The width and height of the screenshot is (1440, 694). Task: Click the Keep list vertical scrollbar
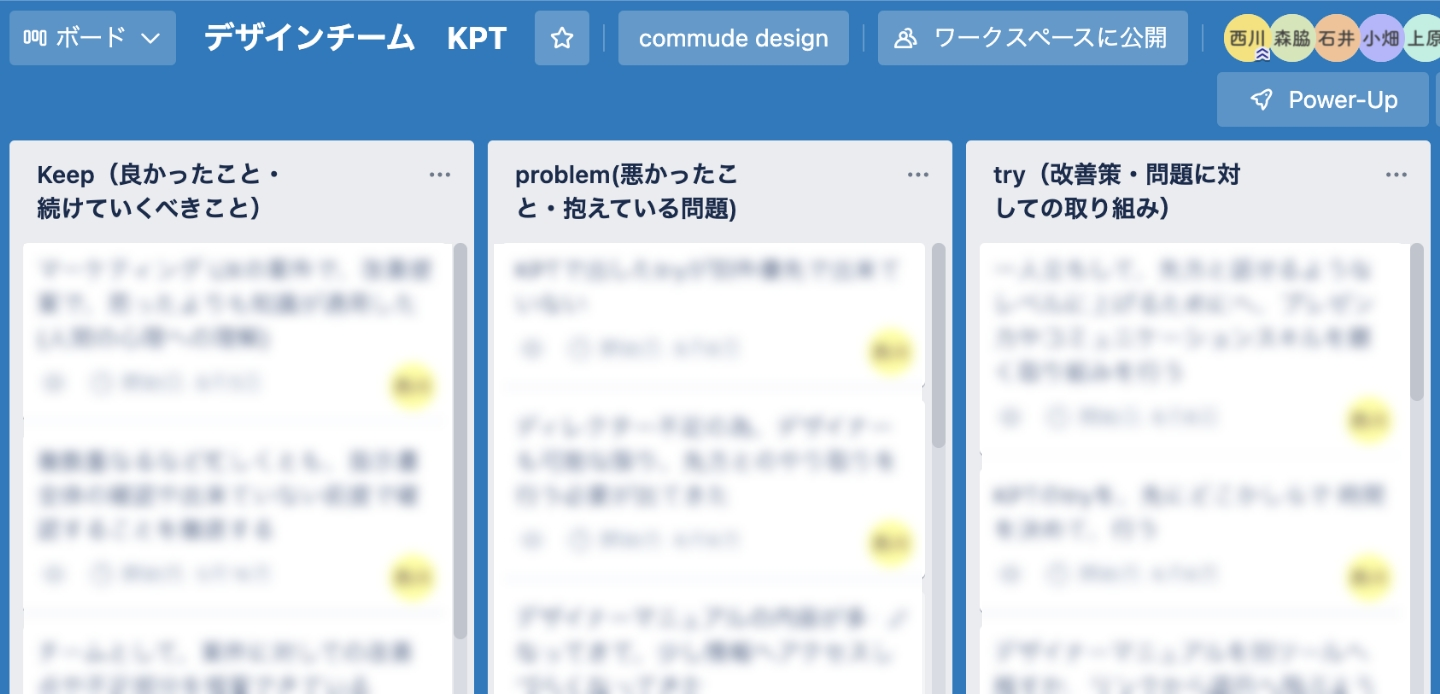coord(460,440)
